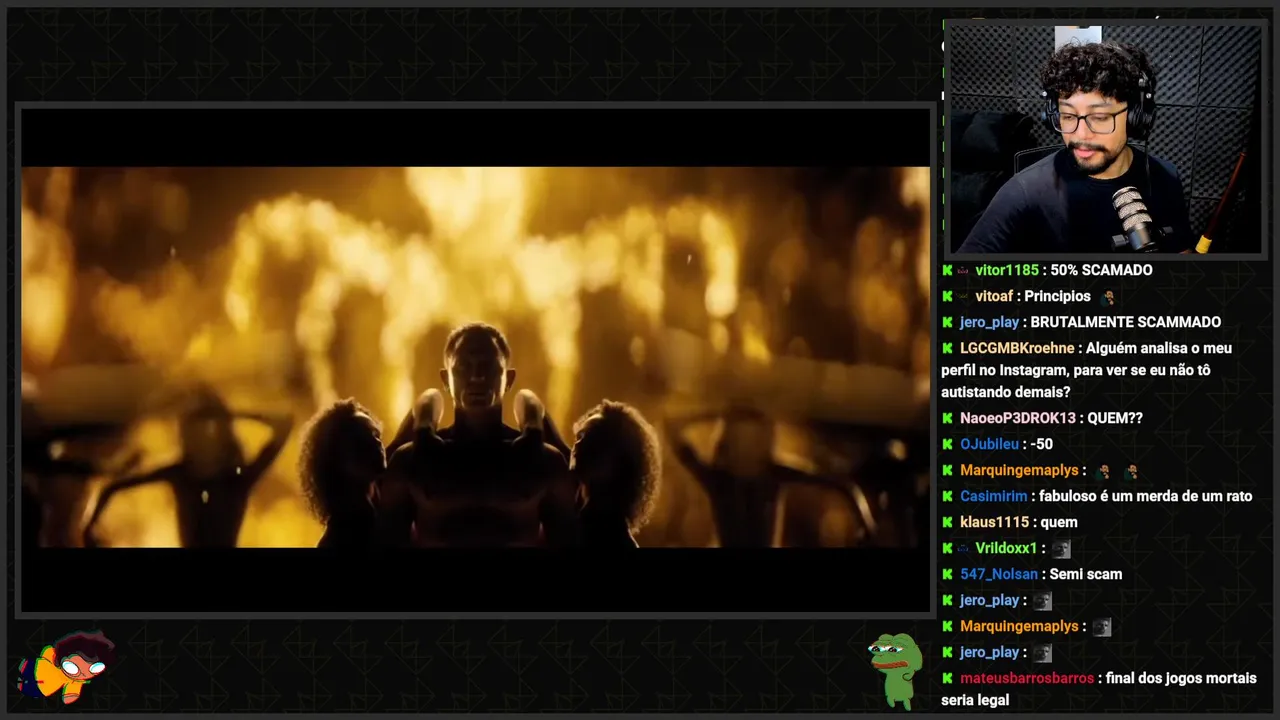Open Casimirim's chat profile
The width and height of the screenshot is (1280, 720).
(x=994, y=496)
